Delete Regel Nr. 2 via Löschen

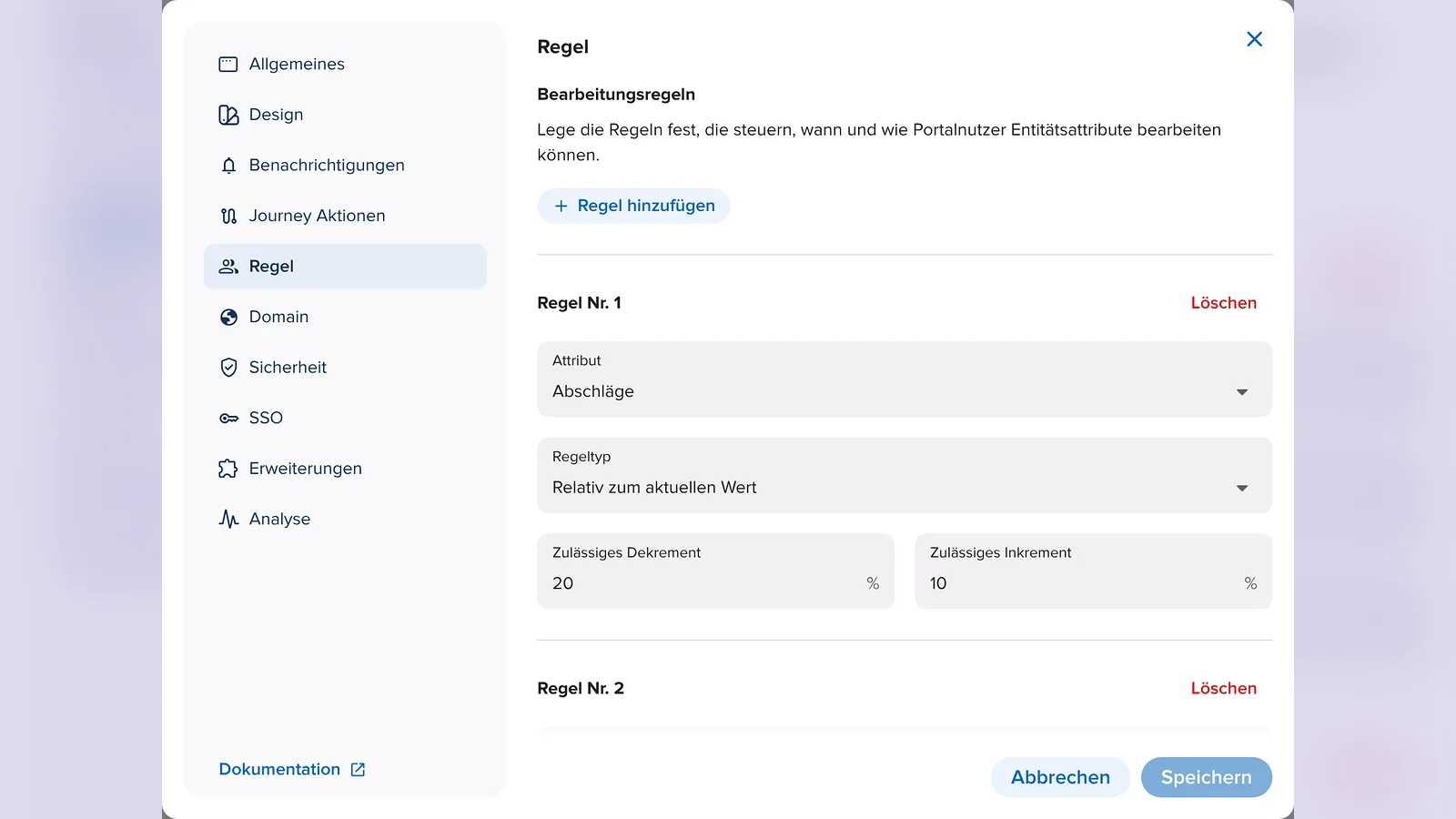(1223, 689)
